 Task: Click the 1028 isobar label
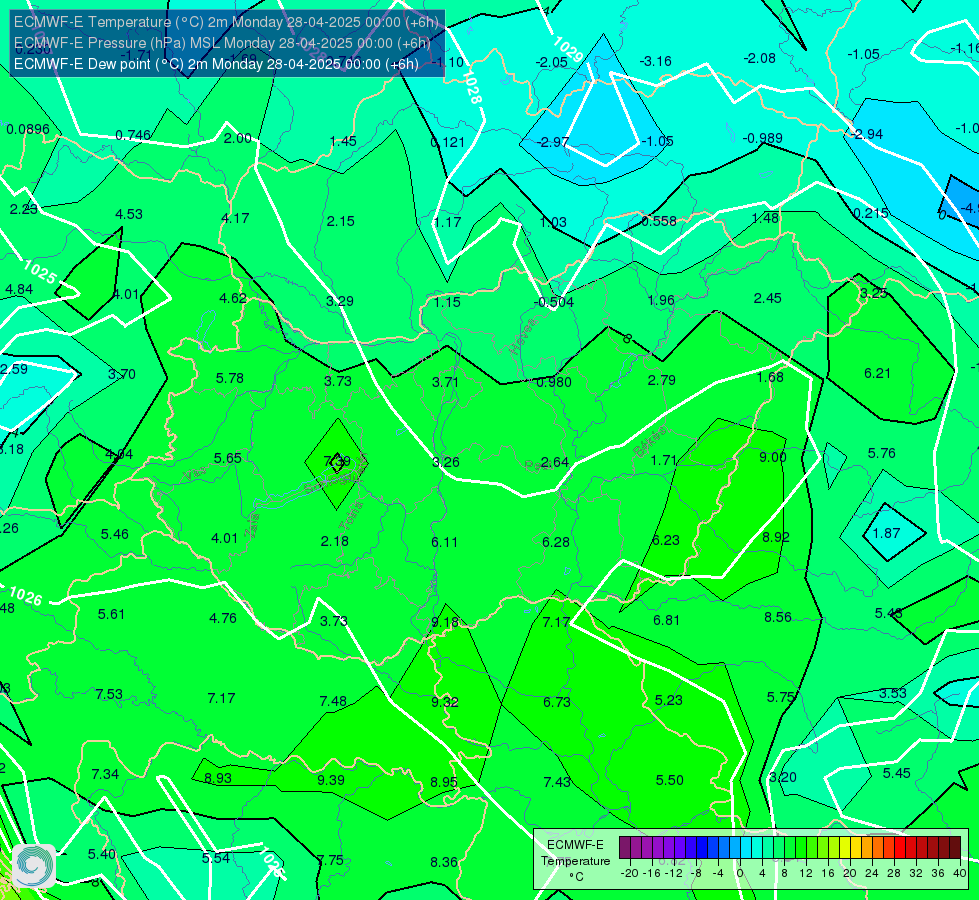tap(472, 87)
